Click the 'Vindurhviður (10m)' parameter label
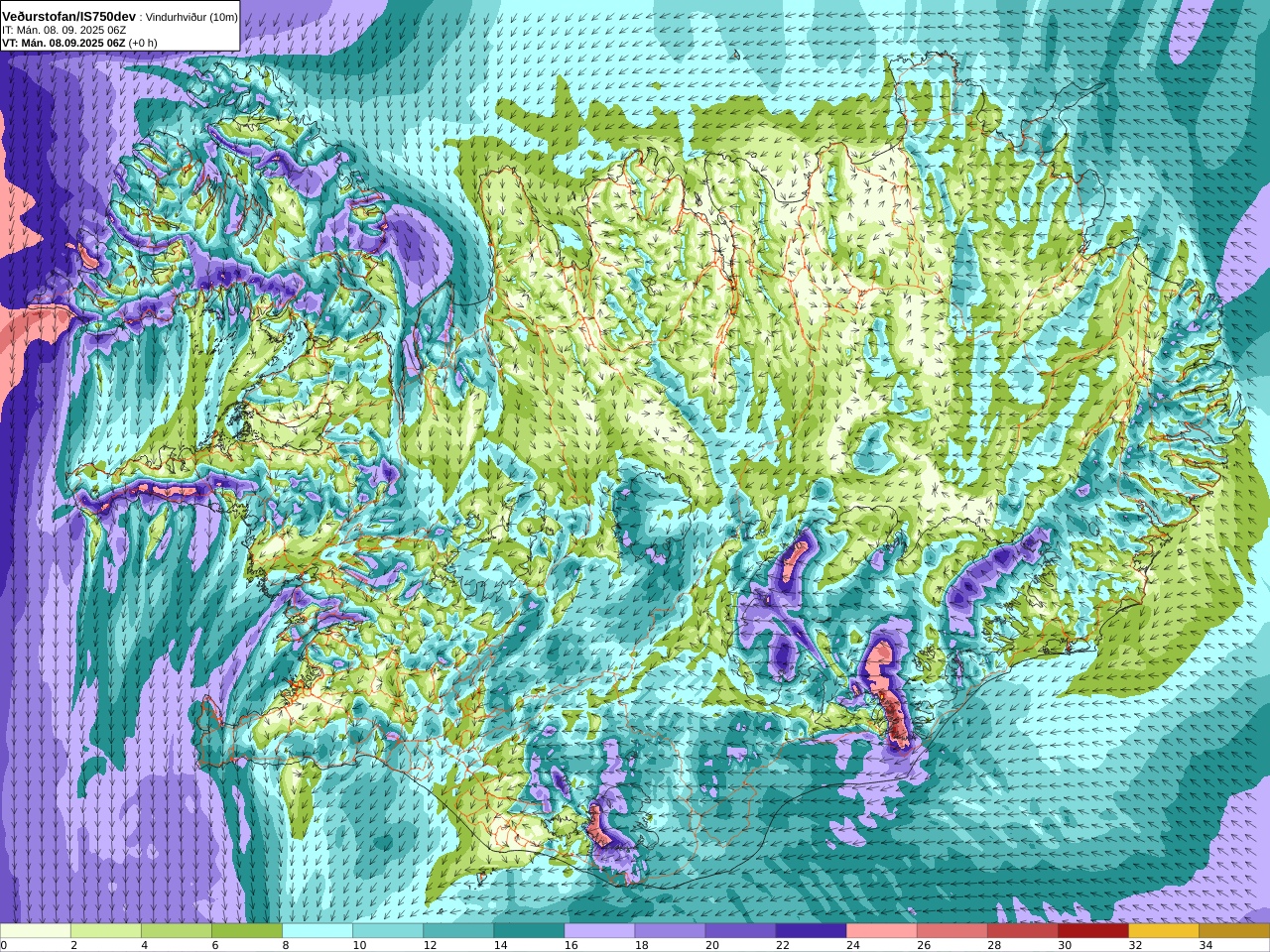1270x952 pixels. click(x=192, y=18)
